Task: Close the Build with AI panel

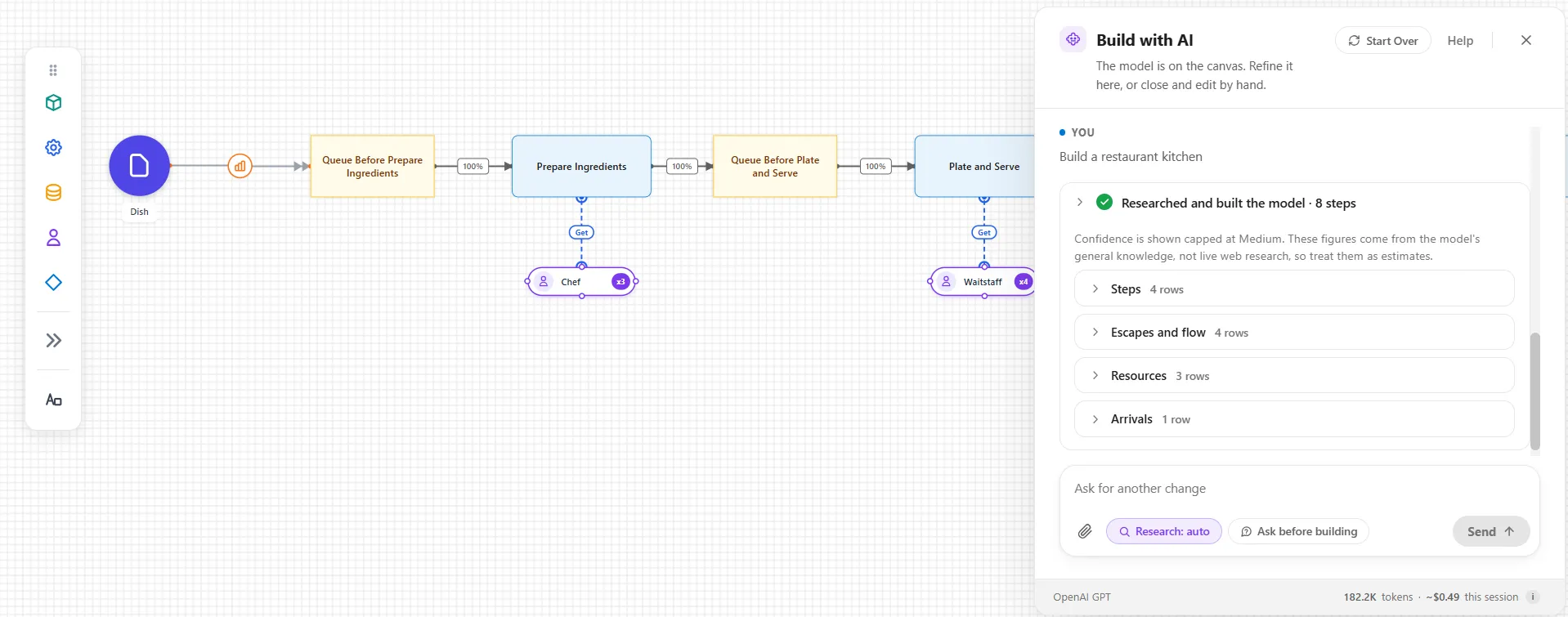Action: point(1525,40)
